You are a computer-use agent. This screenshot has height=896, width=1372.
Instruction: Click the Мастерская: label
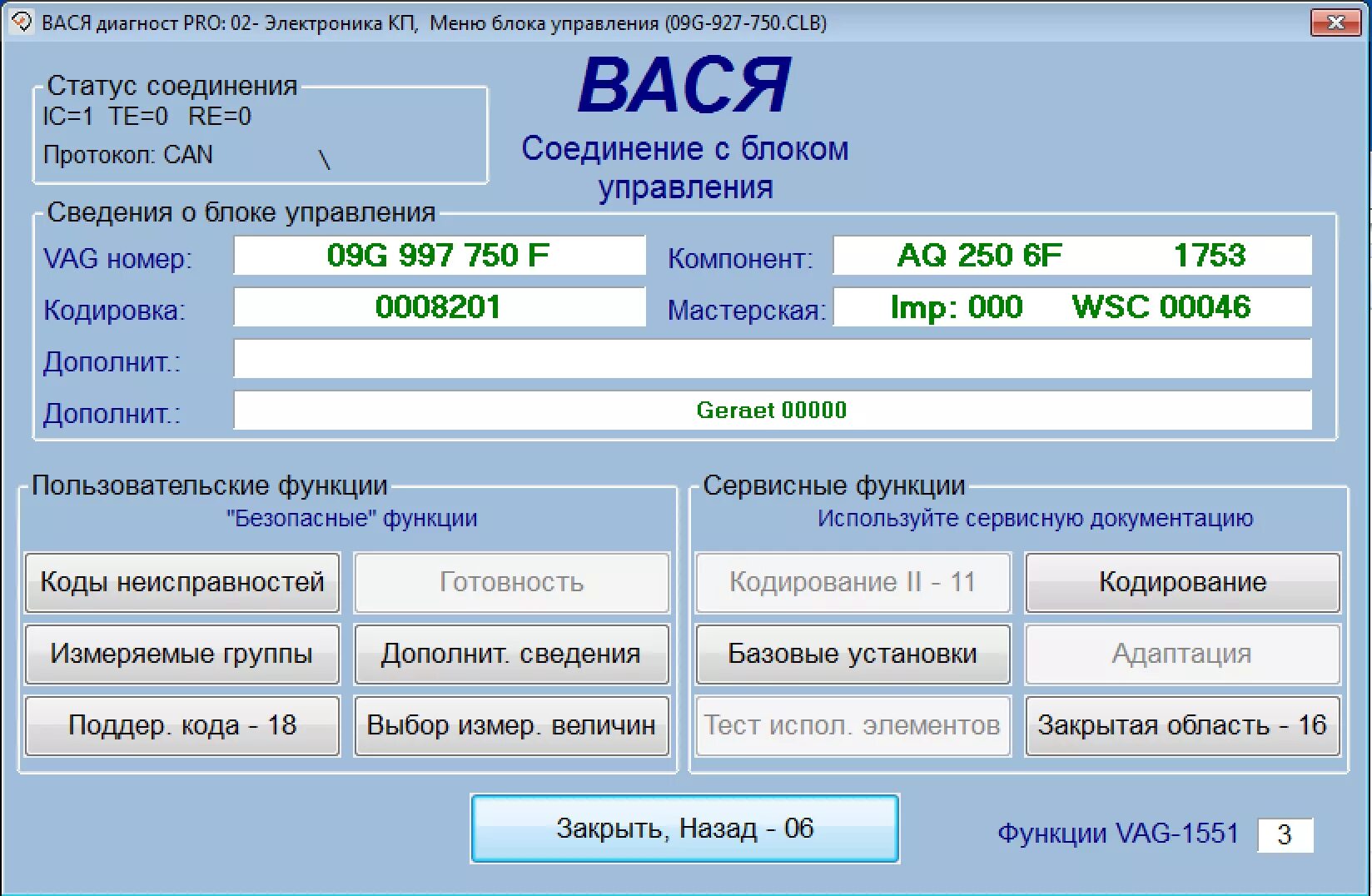pos(747,311)
